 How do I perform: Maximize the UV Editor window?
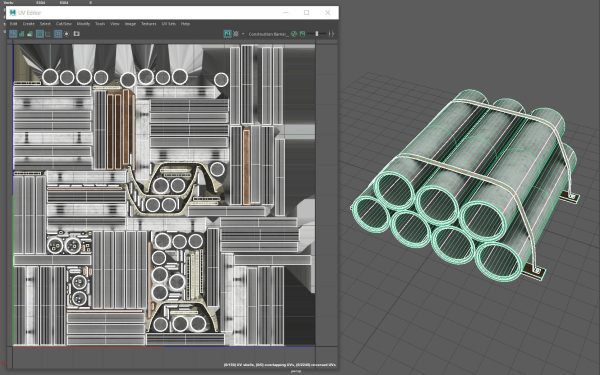(307, 13)
